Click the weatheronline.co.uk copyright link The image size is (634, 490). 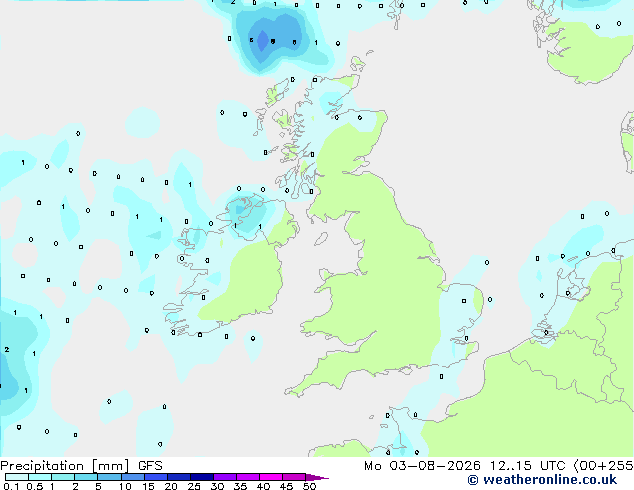click(x=542, y=480)
